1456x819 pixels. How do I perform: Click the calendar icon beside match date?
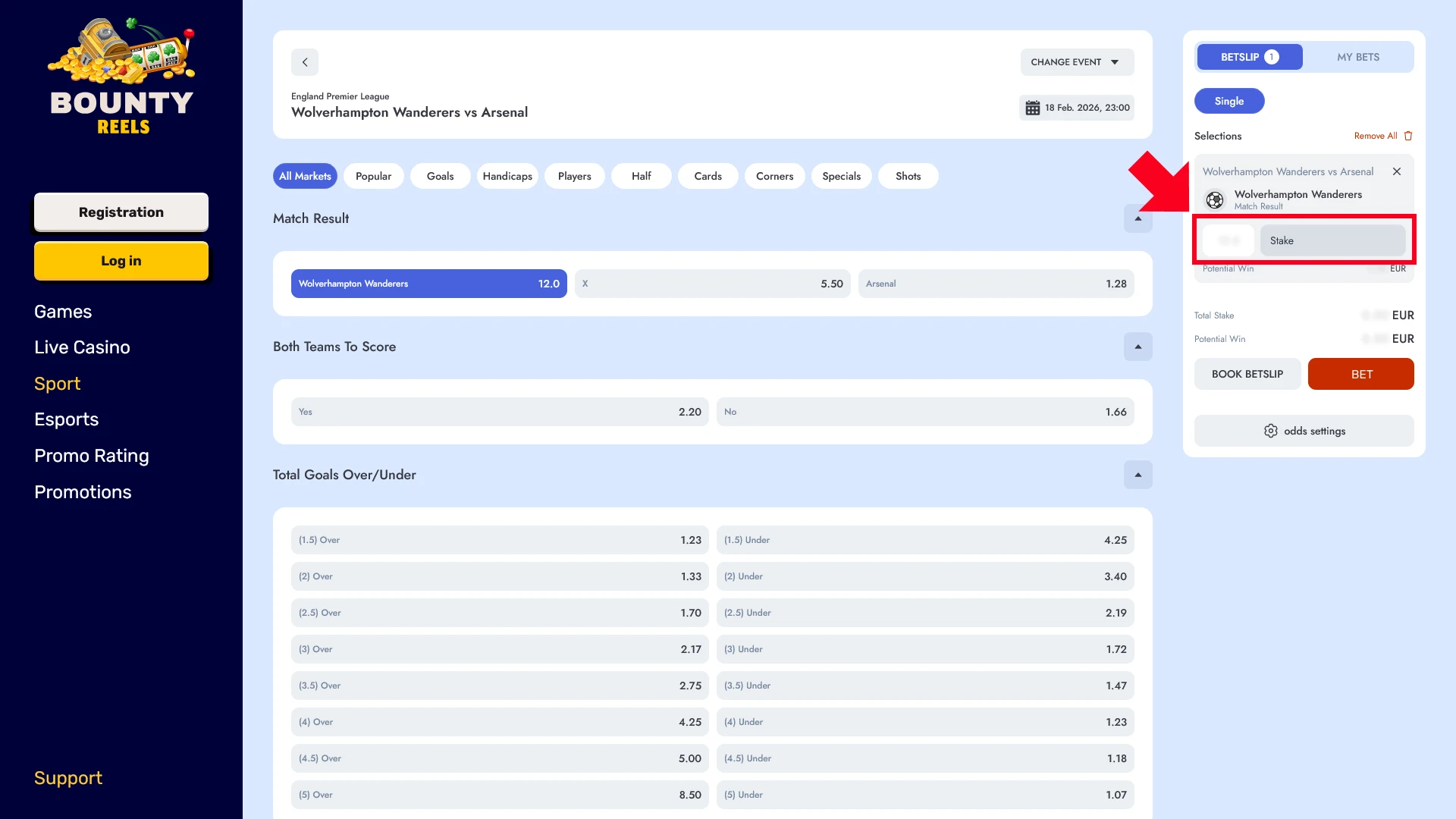point(1032,108)
